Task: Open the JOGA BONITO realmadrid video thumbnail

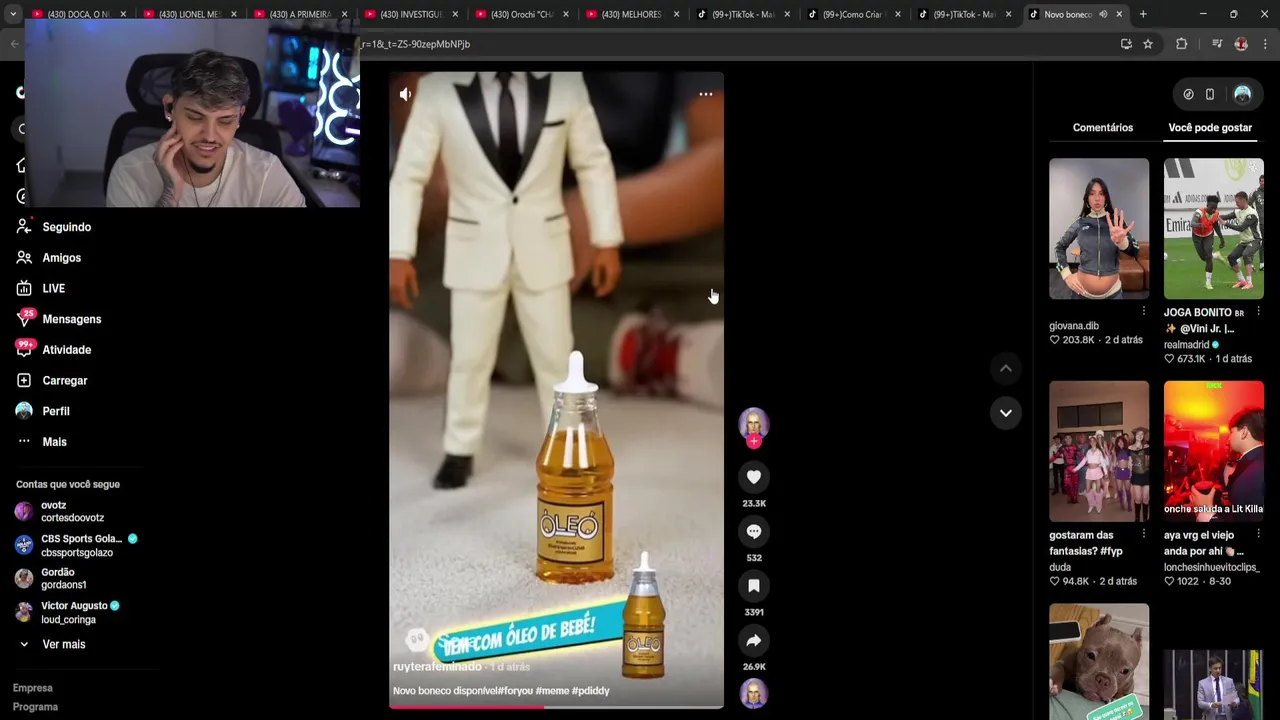Action: coord(1214,229)
